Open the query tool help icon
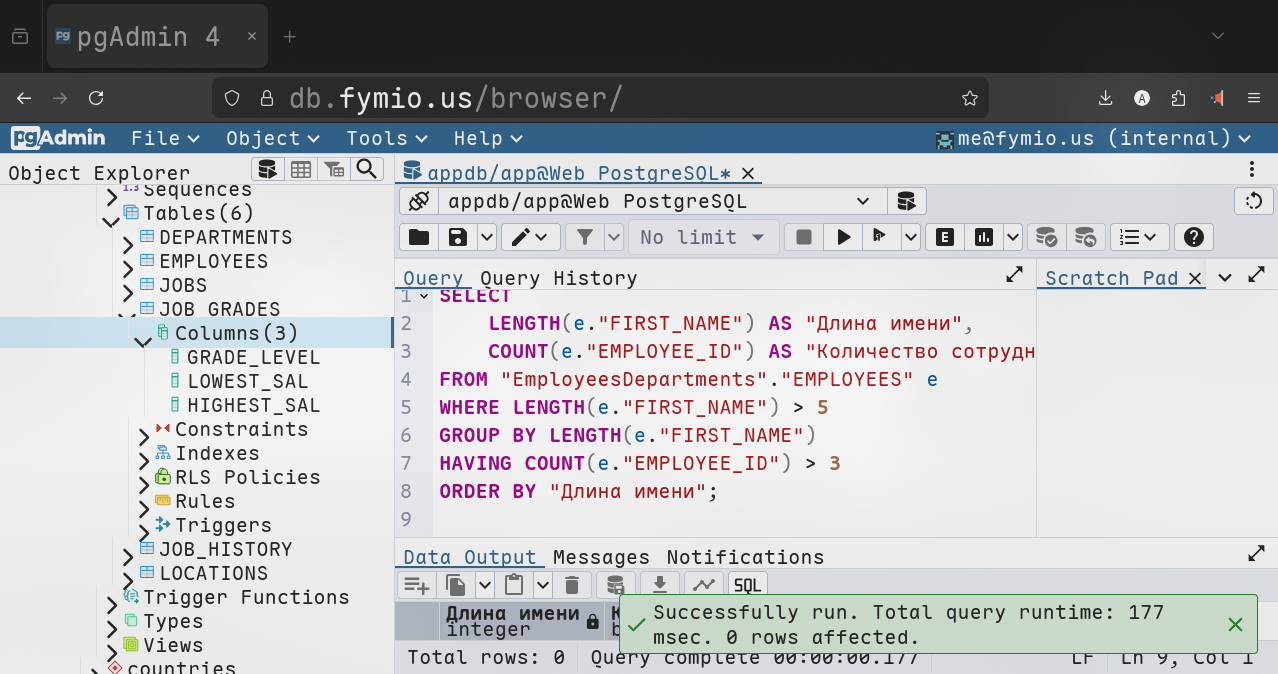 (1192, 237)
